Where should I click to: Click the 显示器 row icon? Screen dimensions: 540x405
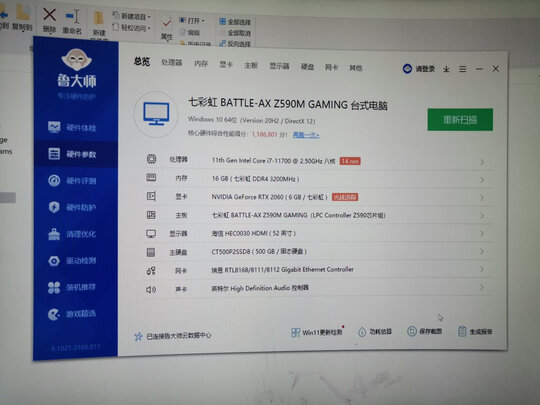click(x=151, y=233)
